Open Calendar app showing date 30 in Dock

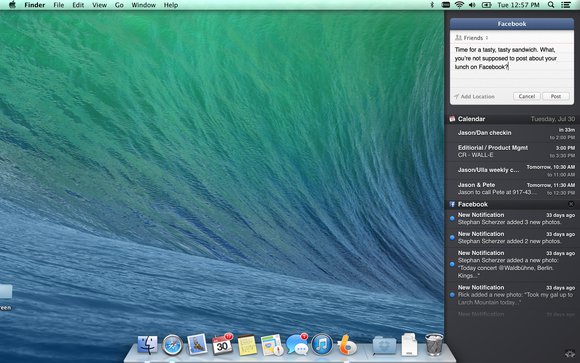pos(222,344)
